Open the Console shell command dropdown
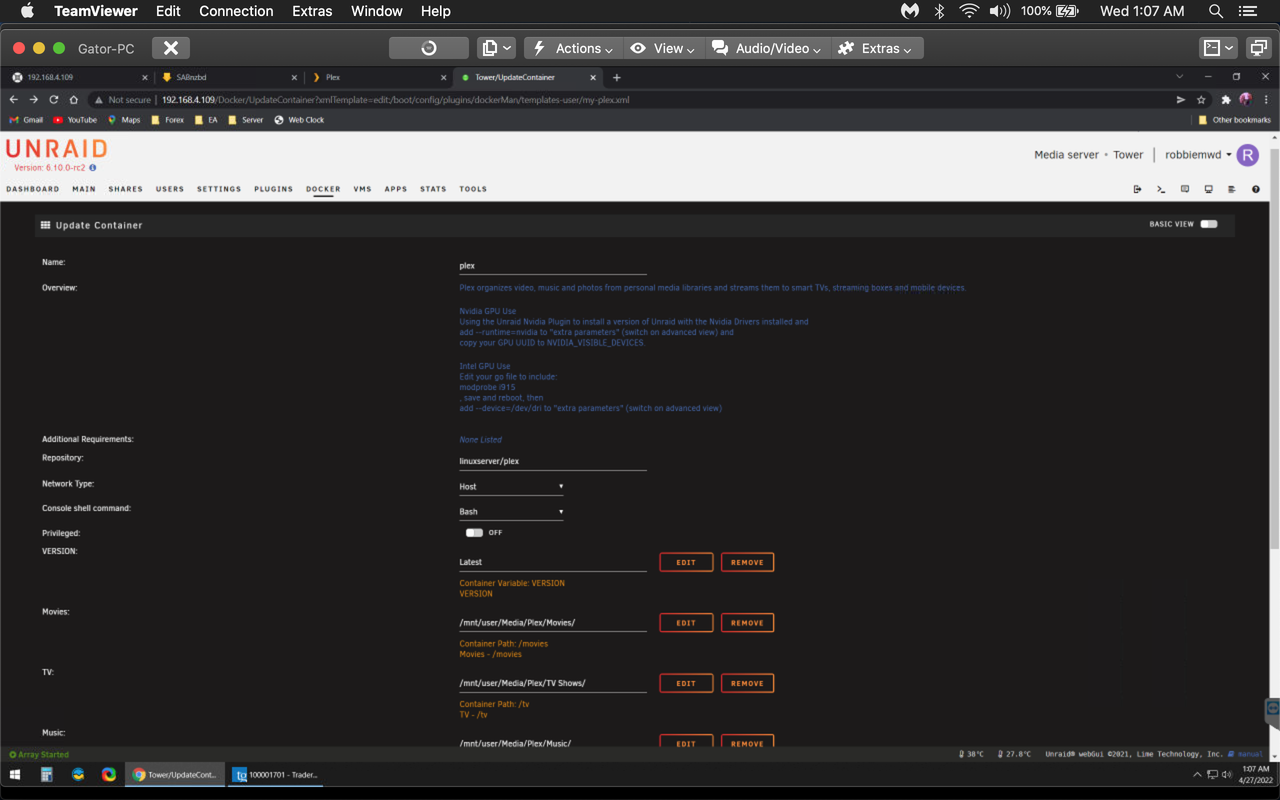This screenshot has height=800, width=1280. click(x=510, y=511)
